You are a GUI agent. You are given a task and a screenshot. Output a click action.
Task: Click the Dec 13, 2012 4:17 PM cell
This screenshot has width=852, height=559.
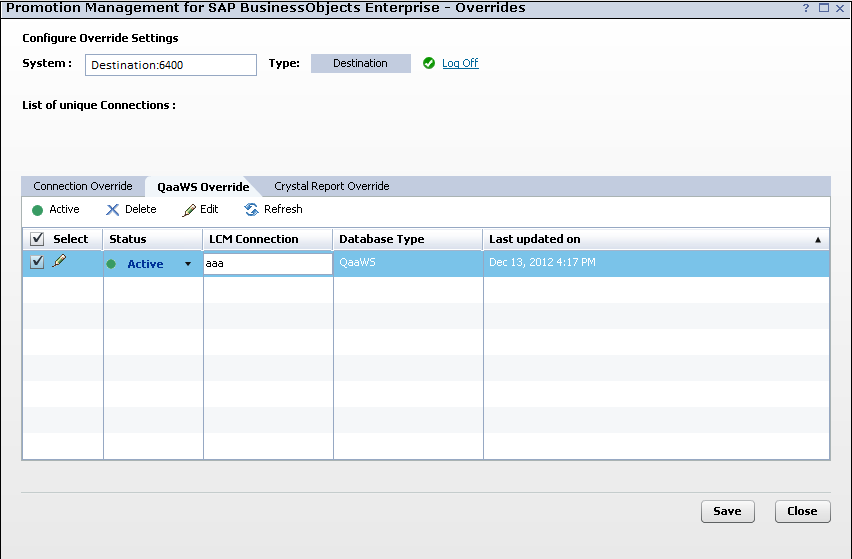(x=656, y=263)
